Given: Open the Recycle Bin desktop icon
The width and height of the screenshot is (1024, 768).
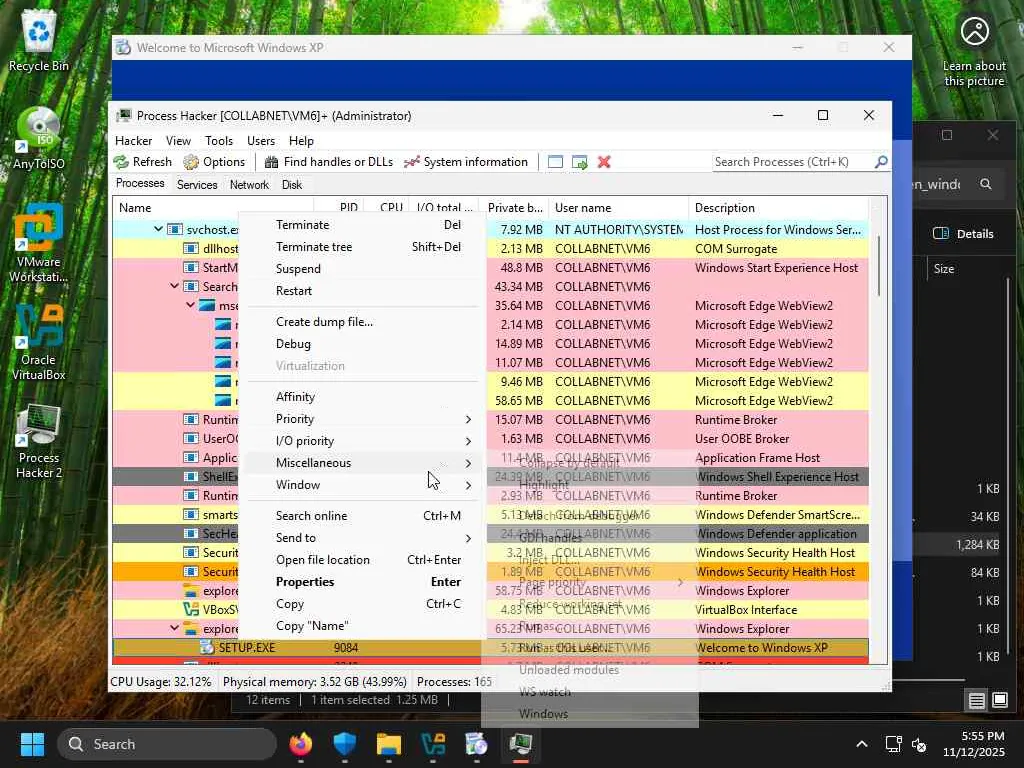Looking at the screenshot, I should [39, 40].
